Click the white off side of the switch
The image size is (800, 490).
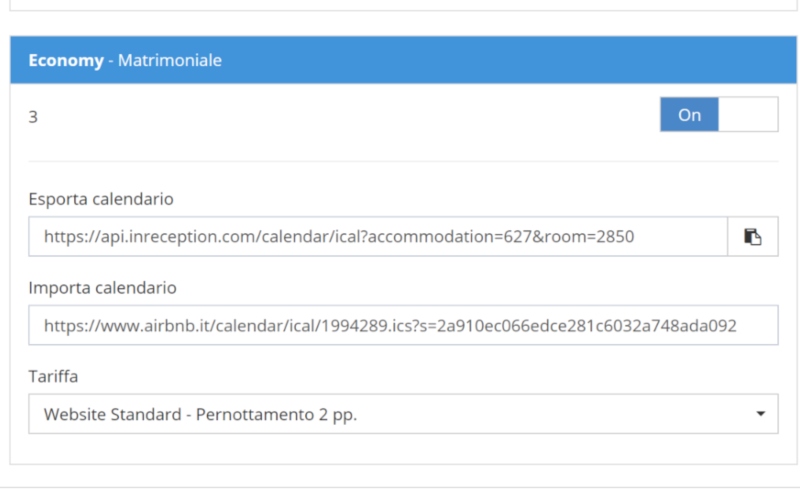[x=748, y=114]
